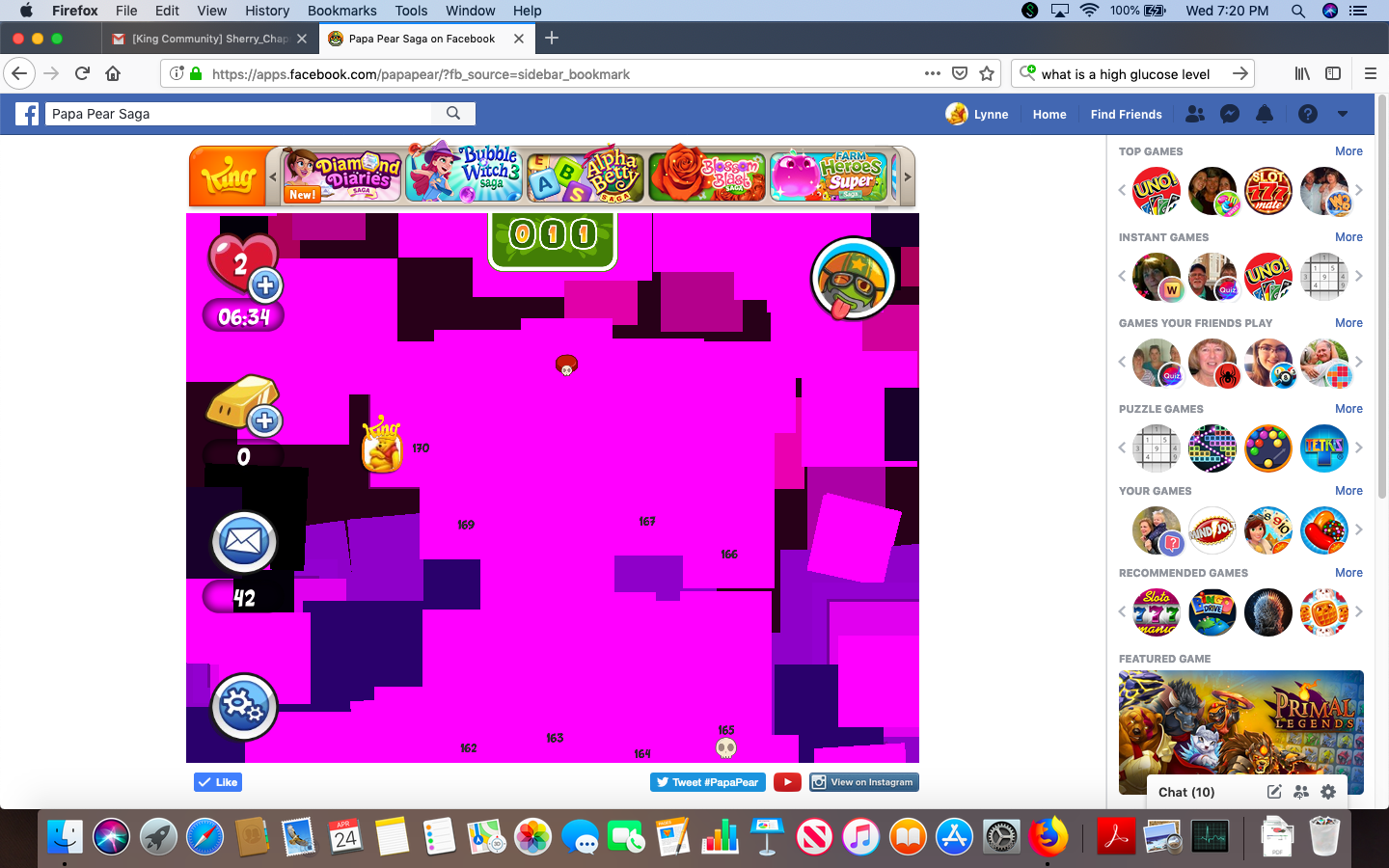
Task: Open Bubble Witch 3 Saga banner
Action: click(x=464, y=174)
